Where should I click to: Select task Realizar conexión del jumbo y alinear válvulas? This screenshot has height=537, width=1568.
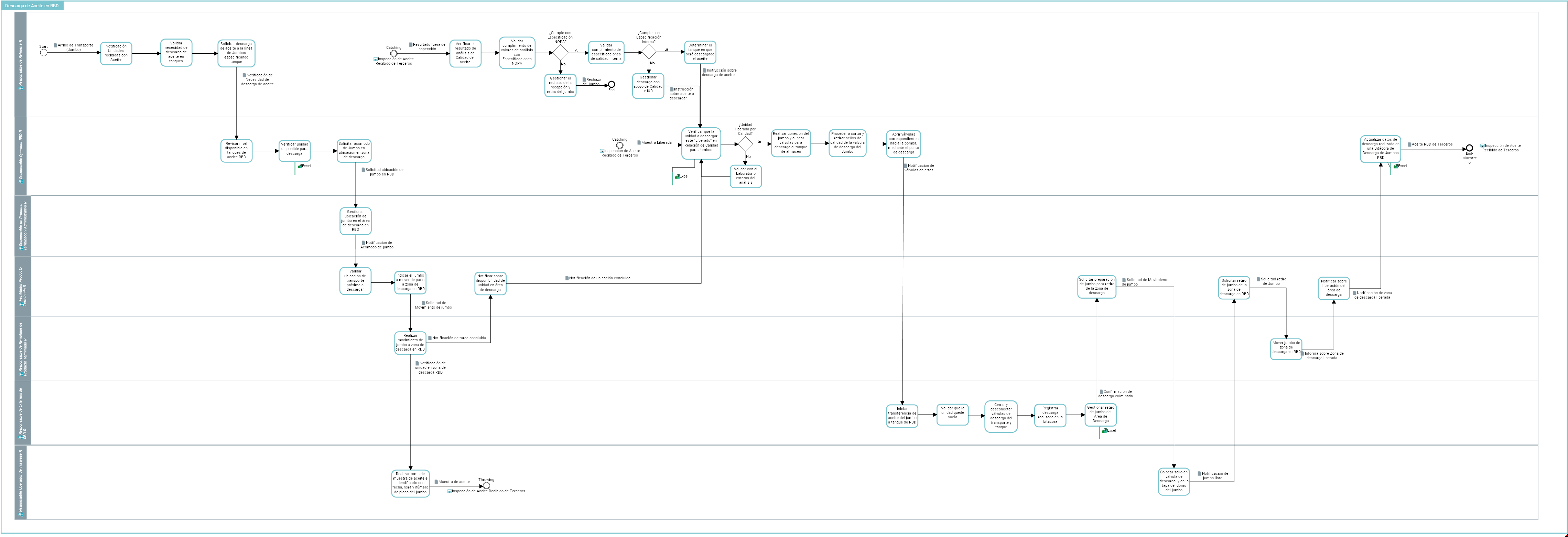[x=791, y=143]
